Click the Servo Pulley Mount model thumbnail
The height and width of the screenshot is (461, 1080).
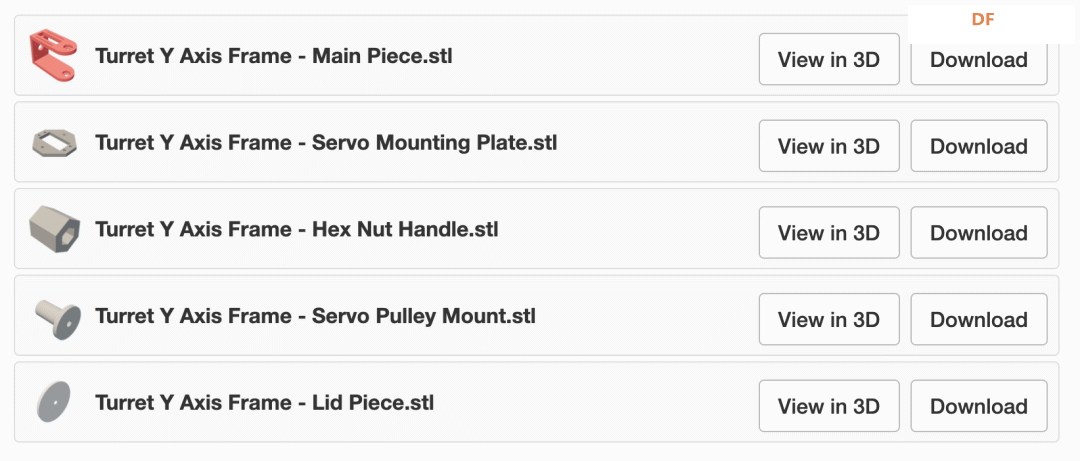pos(56,317)
